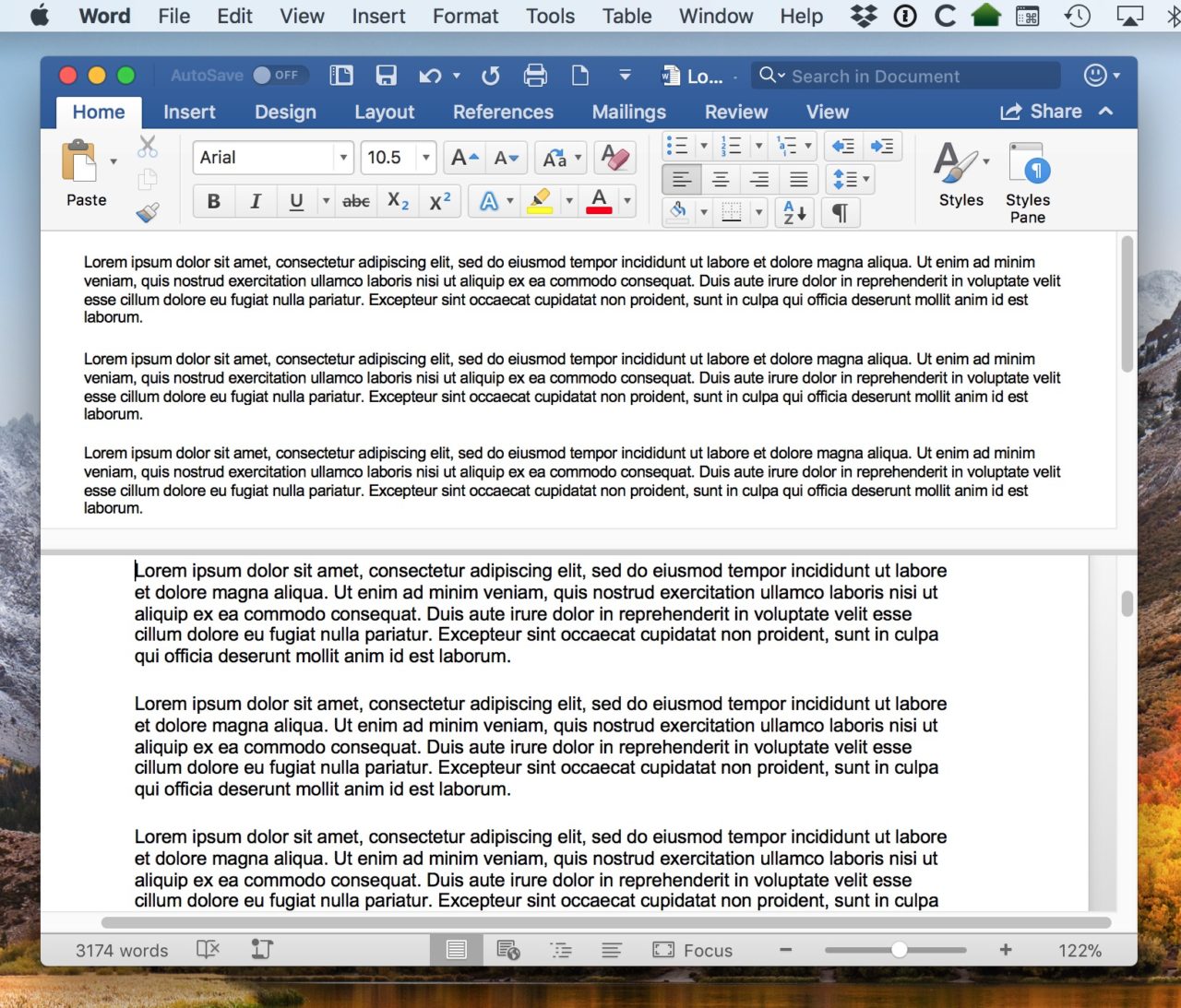Enter Focus mode from status bar

click(x=693, y=950)
